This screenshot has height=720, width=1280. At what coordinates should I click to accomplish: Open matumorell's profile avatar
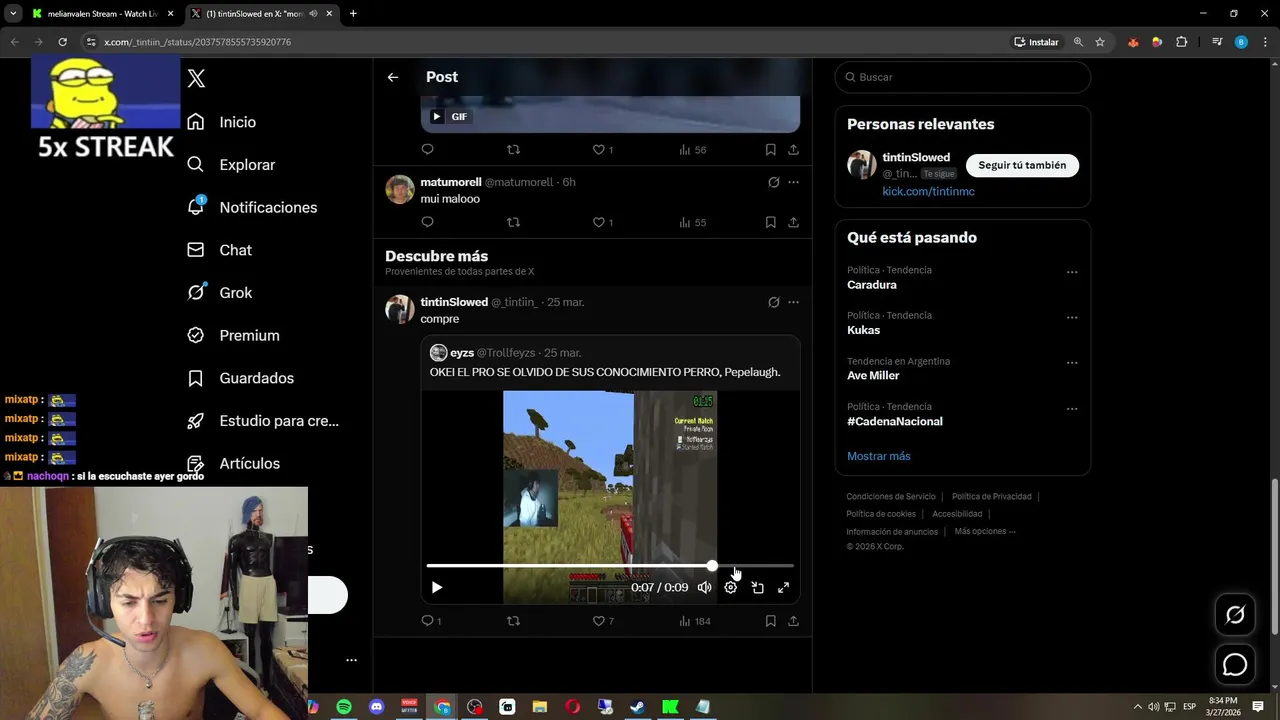[400, 190]
